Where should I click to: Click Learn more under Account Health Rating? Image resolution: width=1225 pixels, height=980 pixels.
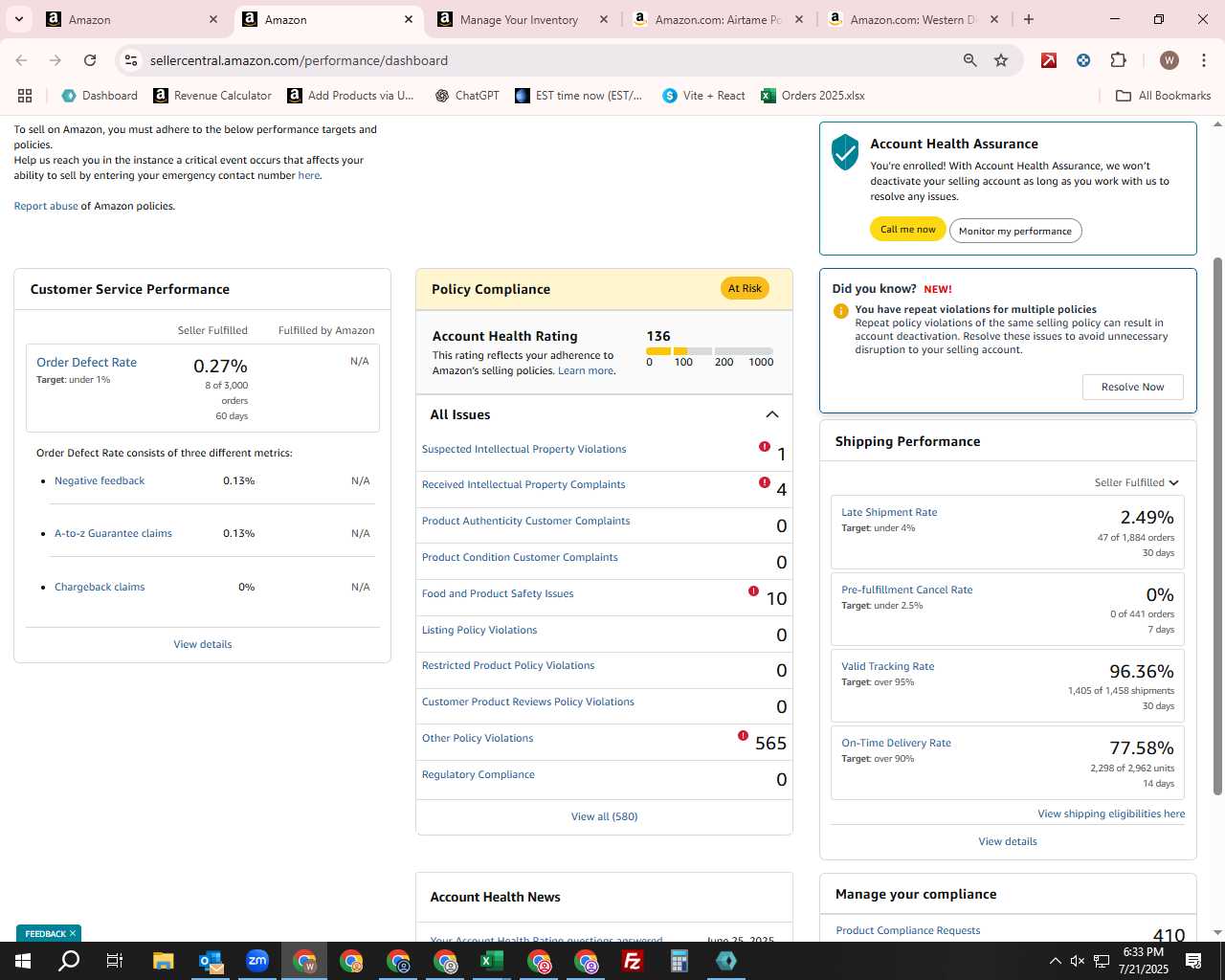[x=586, y=370]
